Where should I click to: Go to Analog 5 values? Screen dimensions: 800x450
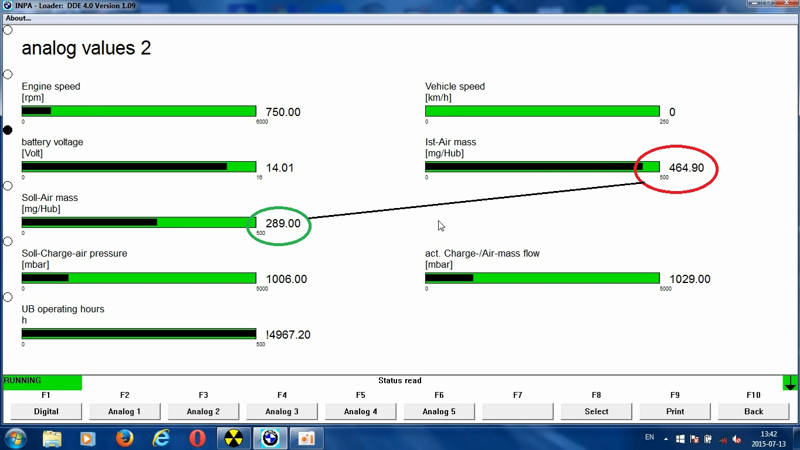(x=439, y=411)
